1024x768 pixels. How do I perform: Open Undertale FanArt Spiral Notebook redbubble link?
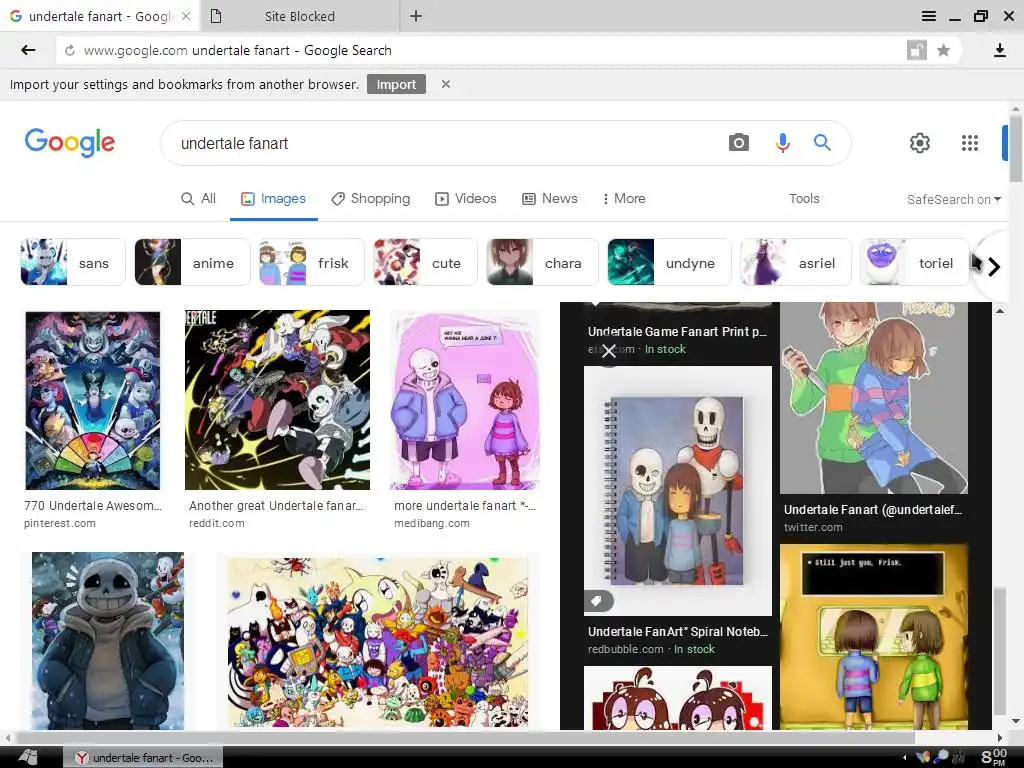678,632
